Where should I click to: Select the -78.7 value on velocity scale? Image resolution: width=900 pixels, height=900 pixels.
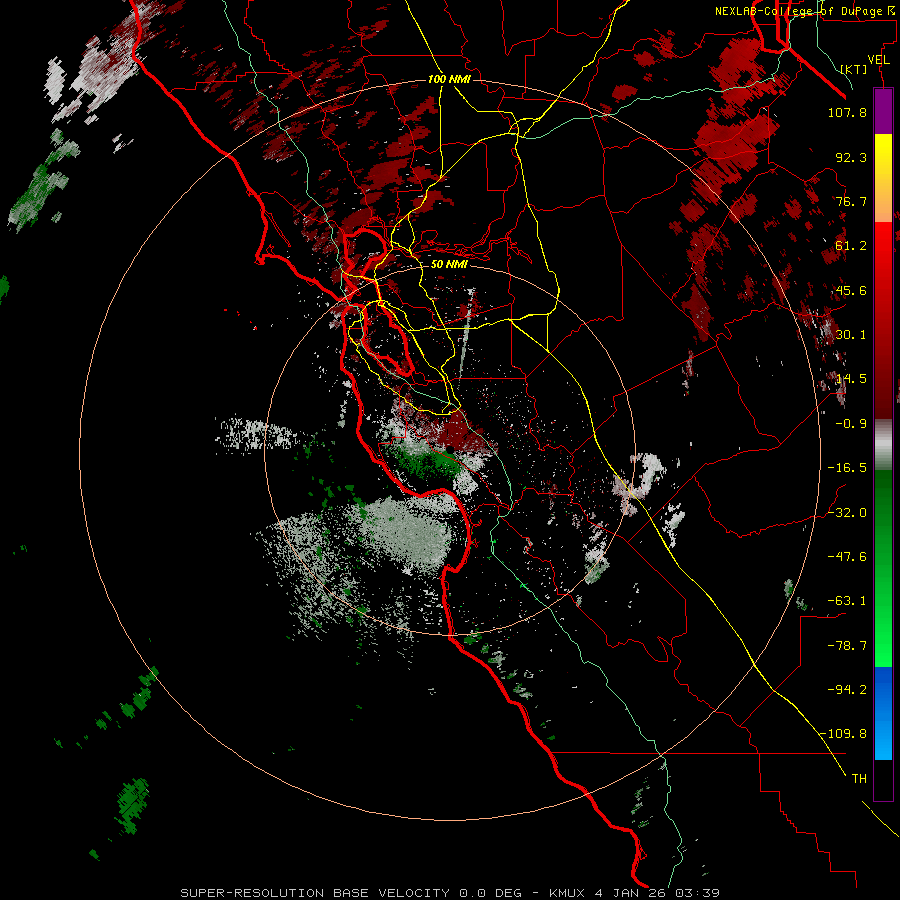click(847, 646)
